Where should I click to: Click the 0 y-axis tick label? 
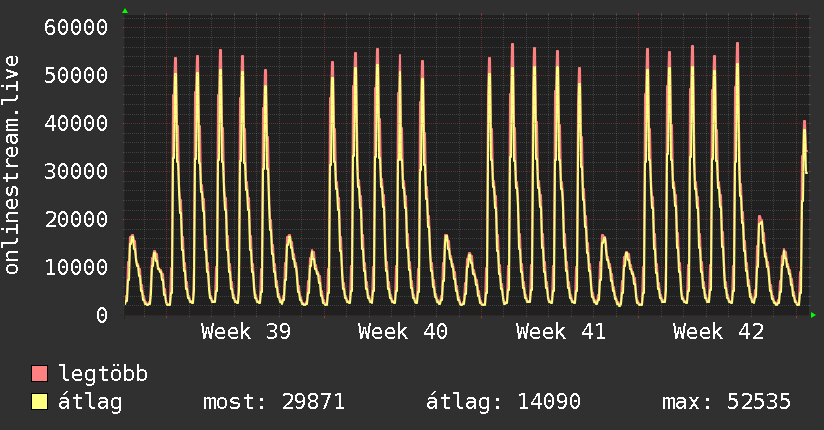[x=102, y=315]
